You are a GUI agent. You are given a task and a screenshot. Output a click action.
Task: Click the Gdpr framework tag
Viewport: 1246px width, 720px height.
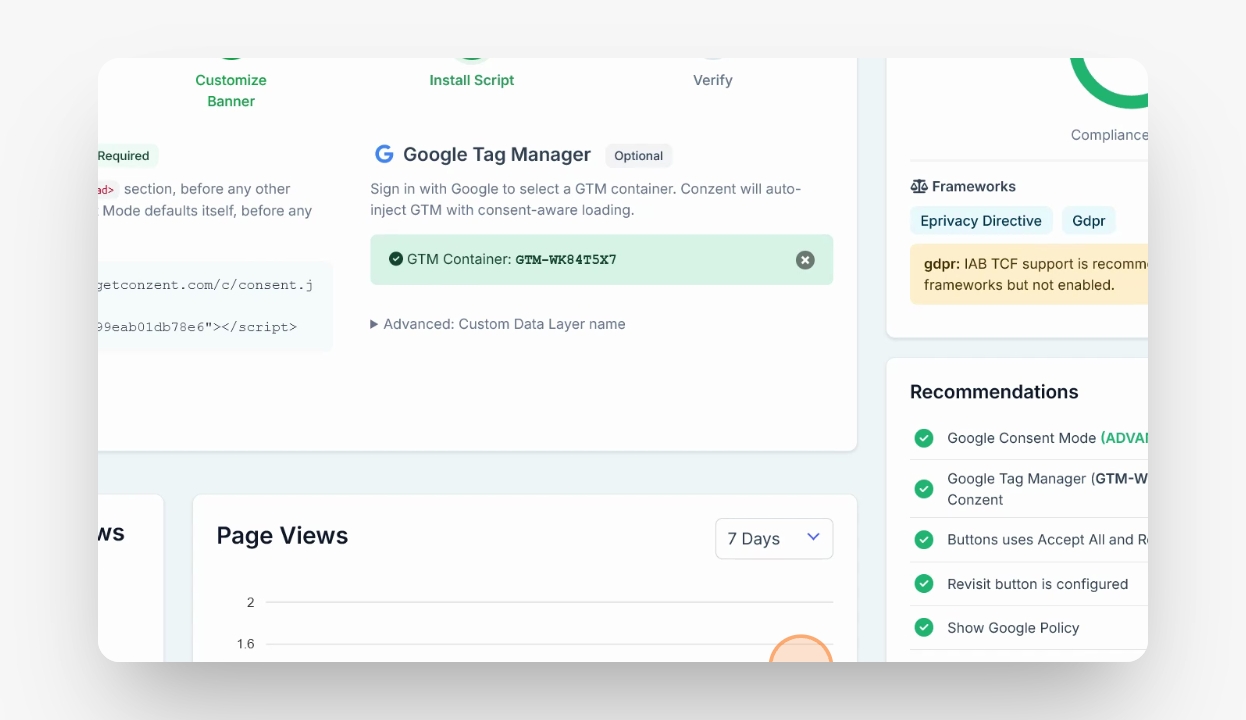click(1089, 221)
